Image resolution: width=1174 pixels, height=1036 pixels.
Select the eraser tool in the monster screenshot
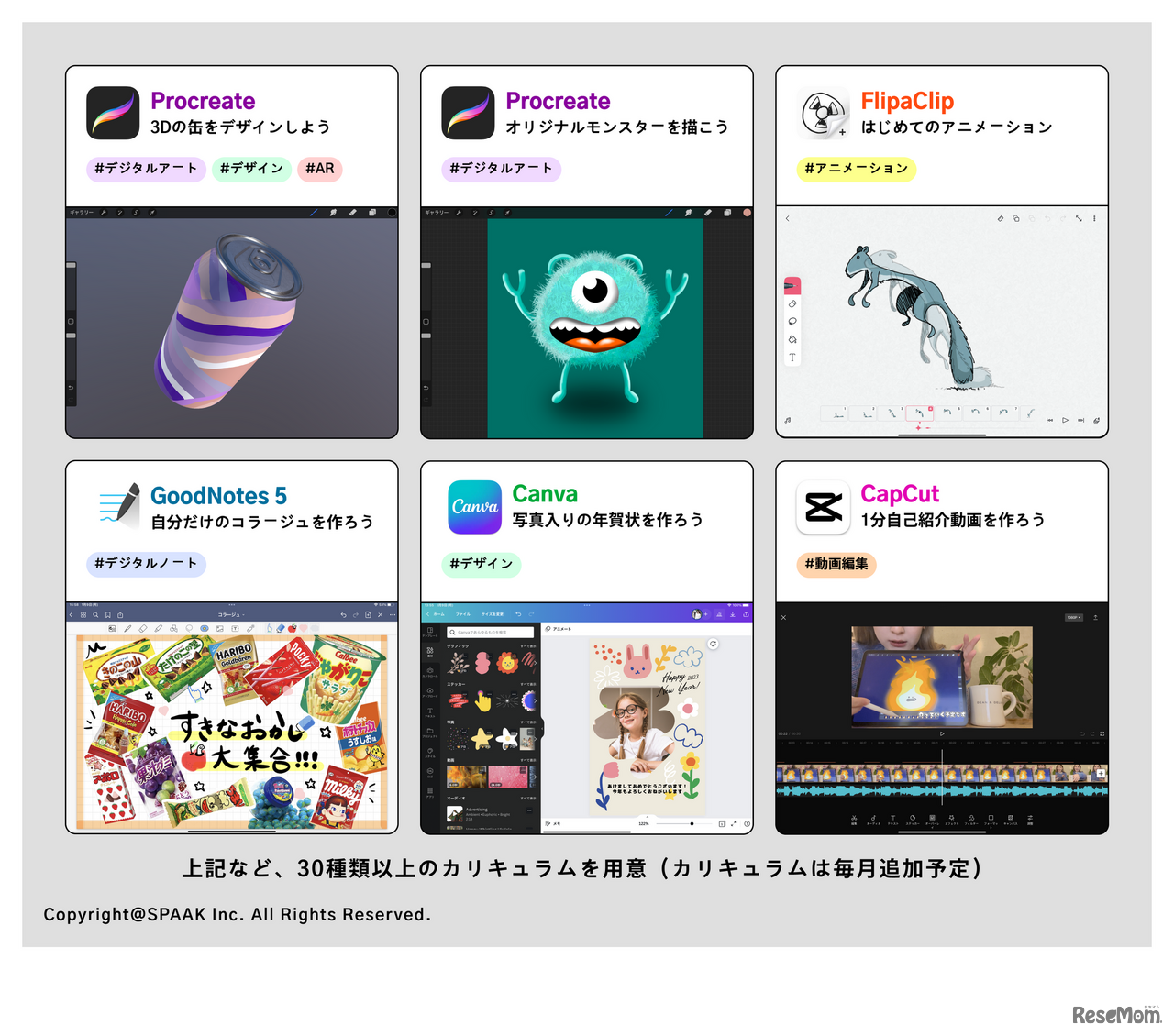coord(708,213)
